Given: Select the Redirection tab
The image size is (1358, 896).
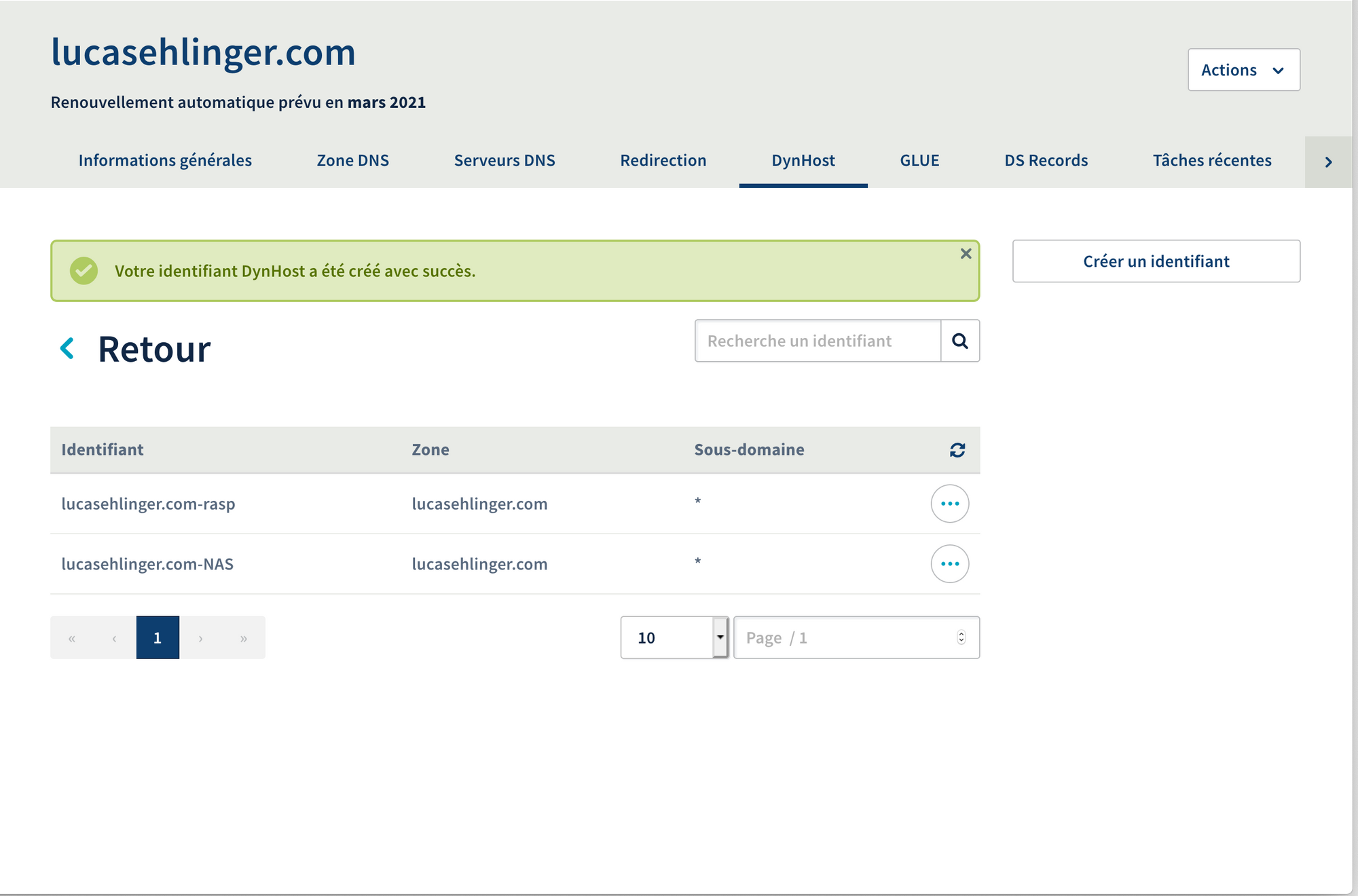Looking at the screenshot, I should 661,159.
